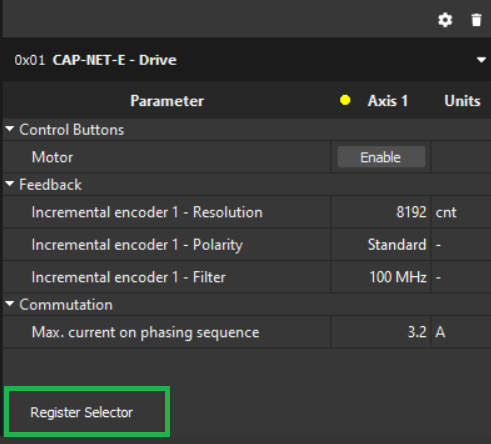Viewport: 491px width, 444px height.
Task: Change the Polarity value Standard
Action: pos(380,244)
